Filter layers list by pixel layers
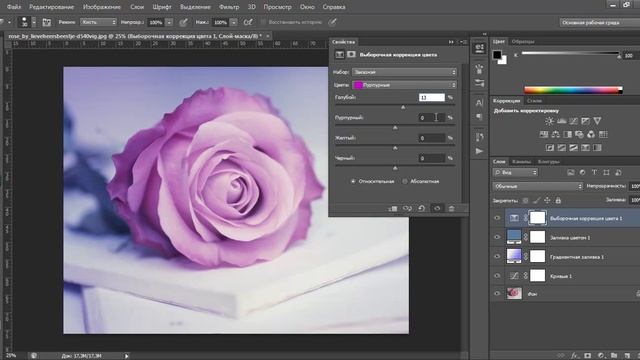The height and width of the screenshot is (360, 640). point(571,173)
